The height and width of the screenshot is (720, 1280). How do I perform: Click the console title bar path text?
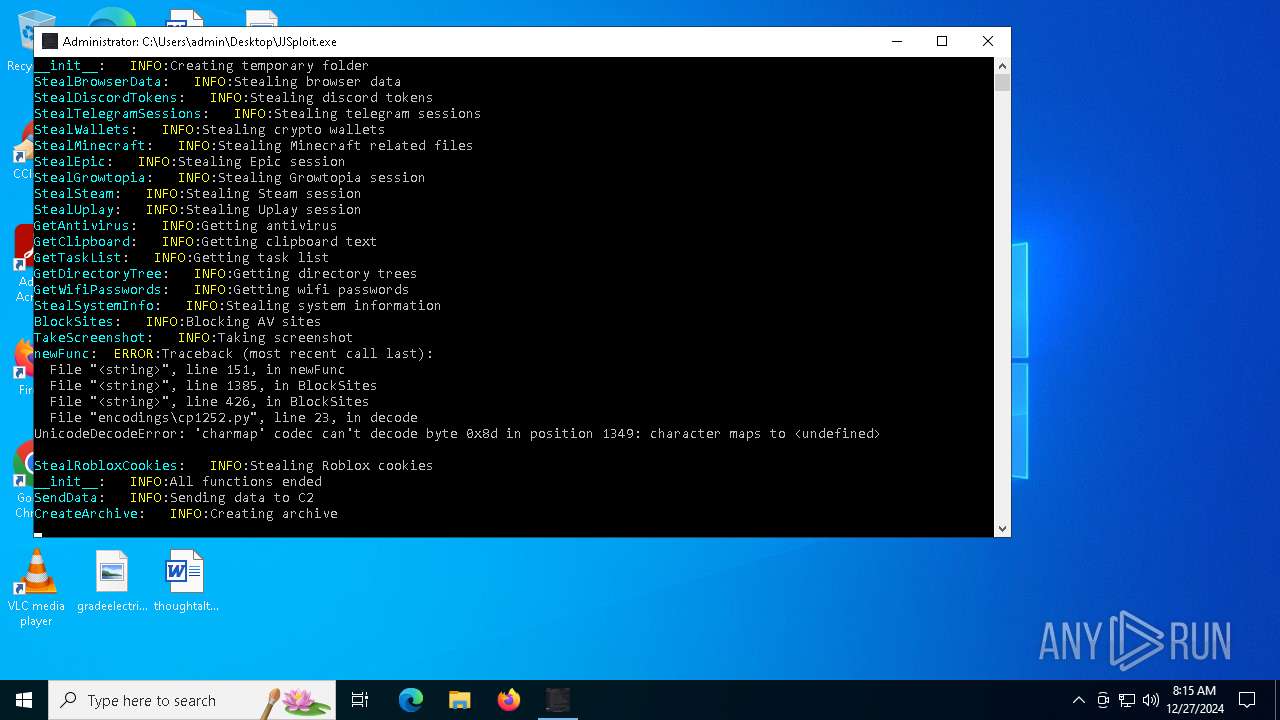coord(200,42)
